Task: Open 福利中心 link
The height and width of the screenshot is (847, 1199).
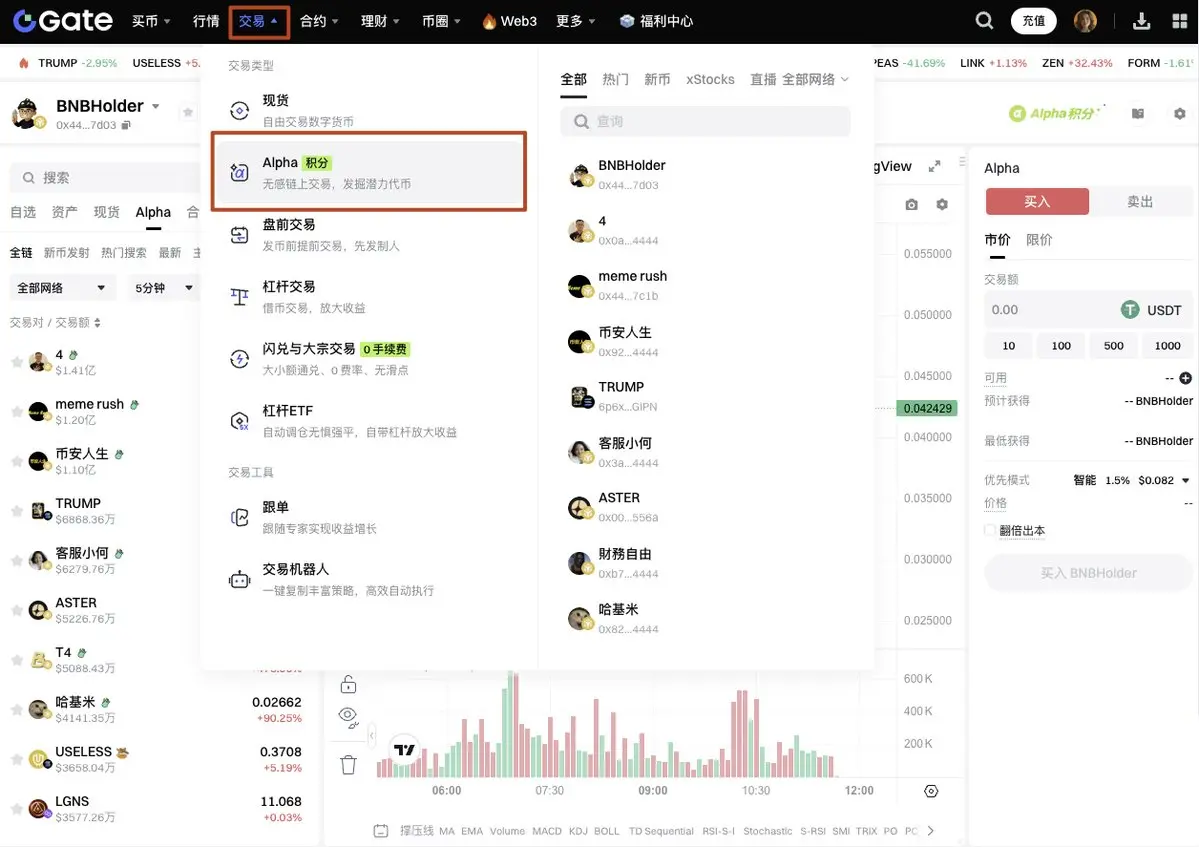Action: 656,21
